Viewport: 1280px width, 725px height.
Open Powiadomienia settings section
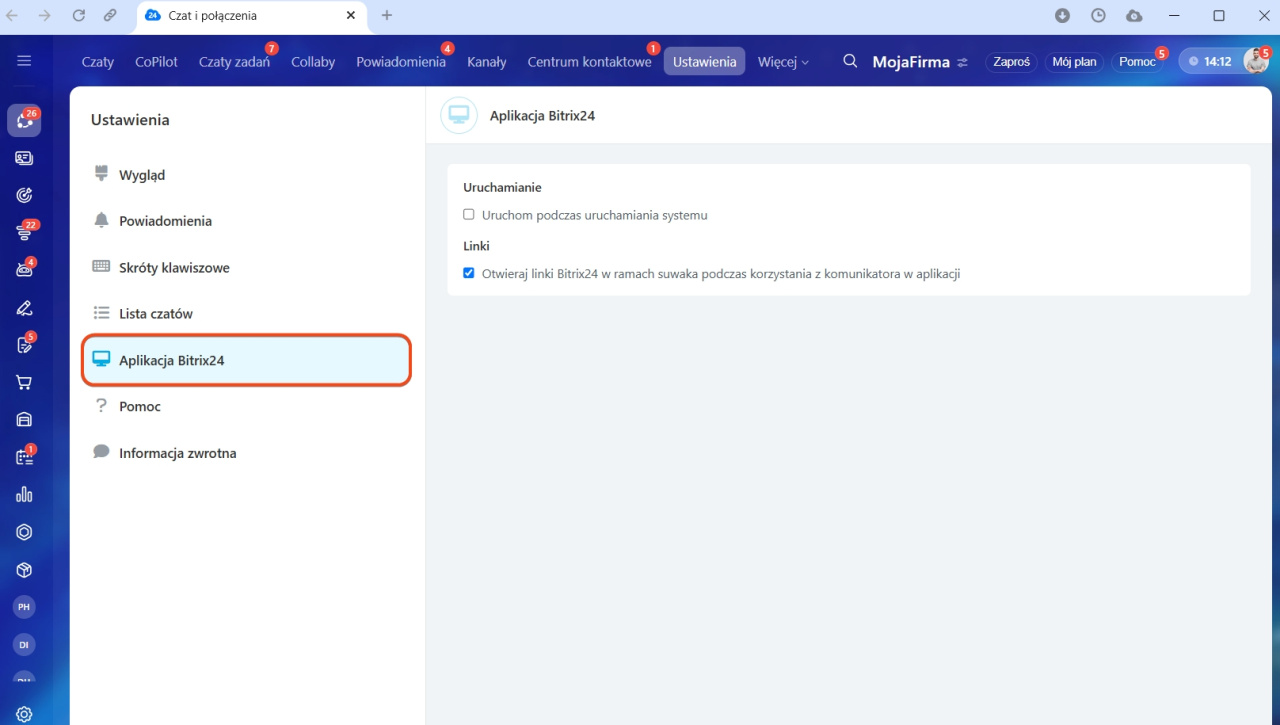click(165, 221)
